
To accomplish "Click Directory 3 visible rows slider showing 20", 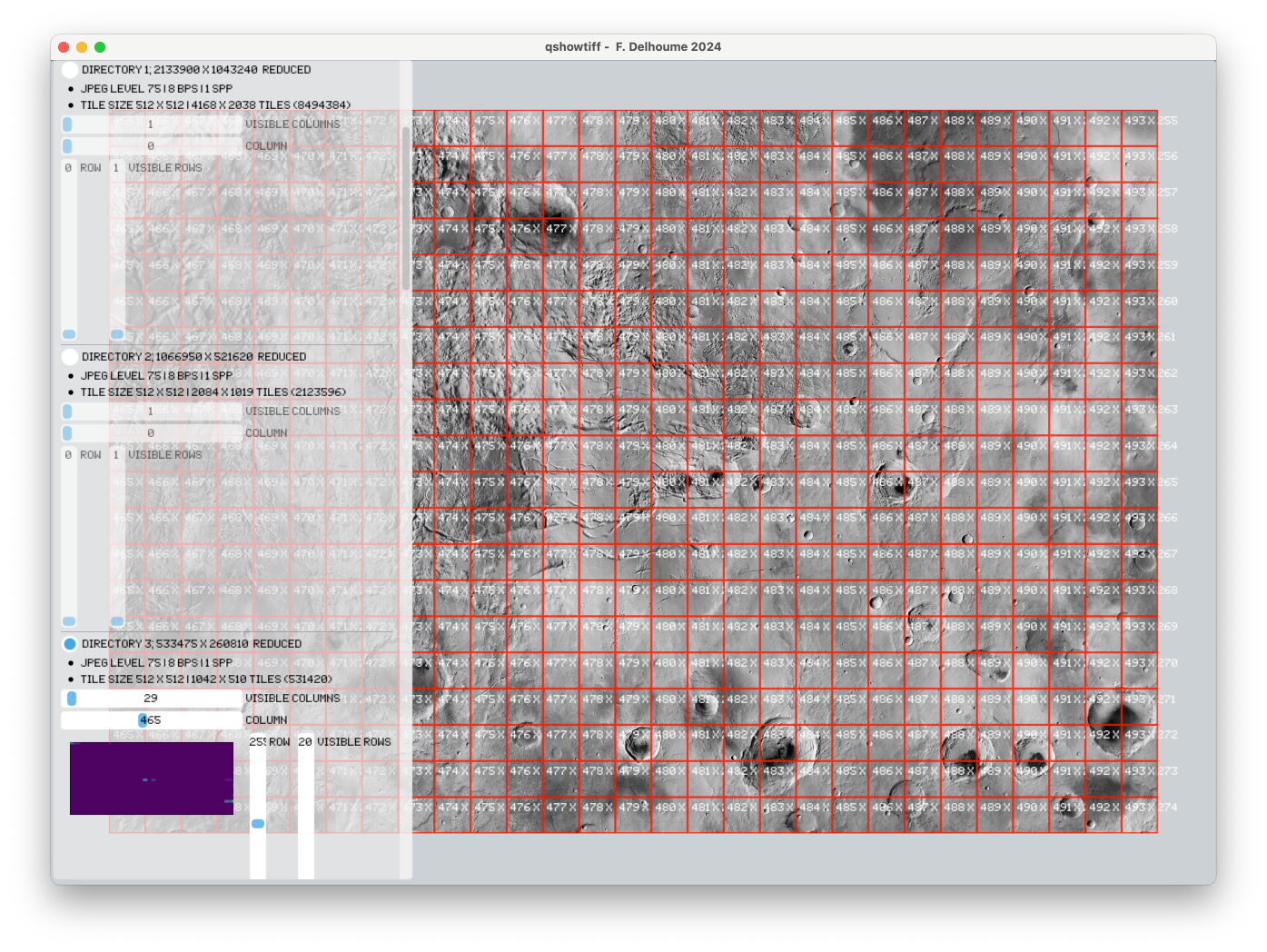I will 306,806.
